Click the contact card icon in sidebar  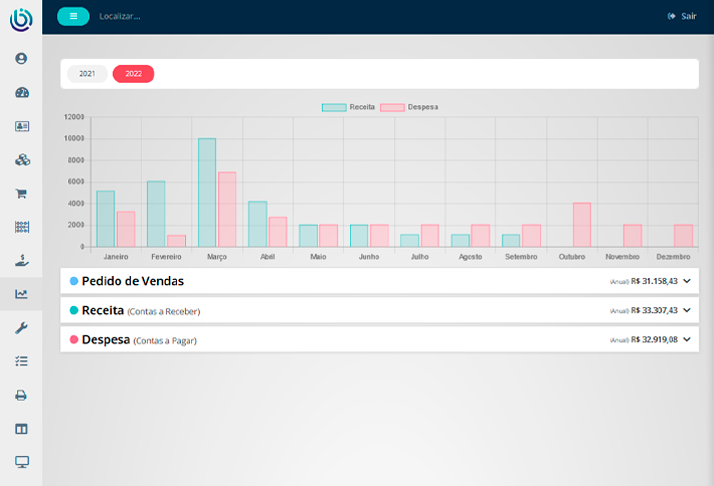[21, 126]
